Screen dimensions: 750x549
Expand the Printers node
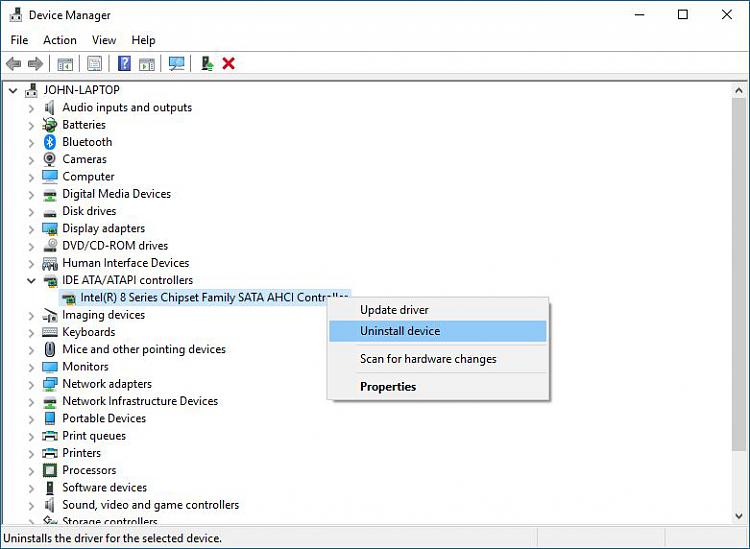click(31, 453)
